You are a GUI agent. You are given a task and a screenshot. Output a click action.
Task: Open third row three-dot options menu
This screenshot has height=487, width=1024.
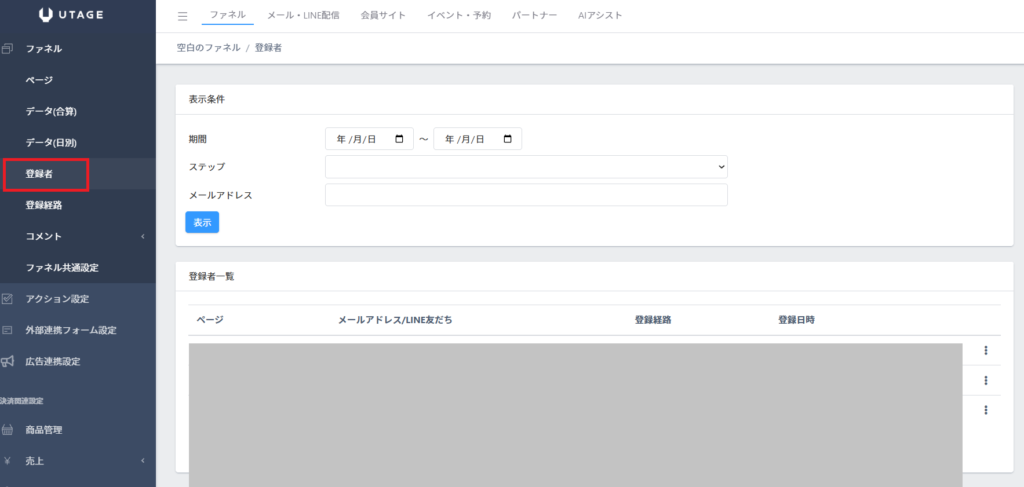[x=986, y=410]
